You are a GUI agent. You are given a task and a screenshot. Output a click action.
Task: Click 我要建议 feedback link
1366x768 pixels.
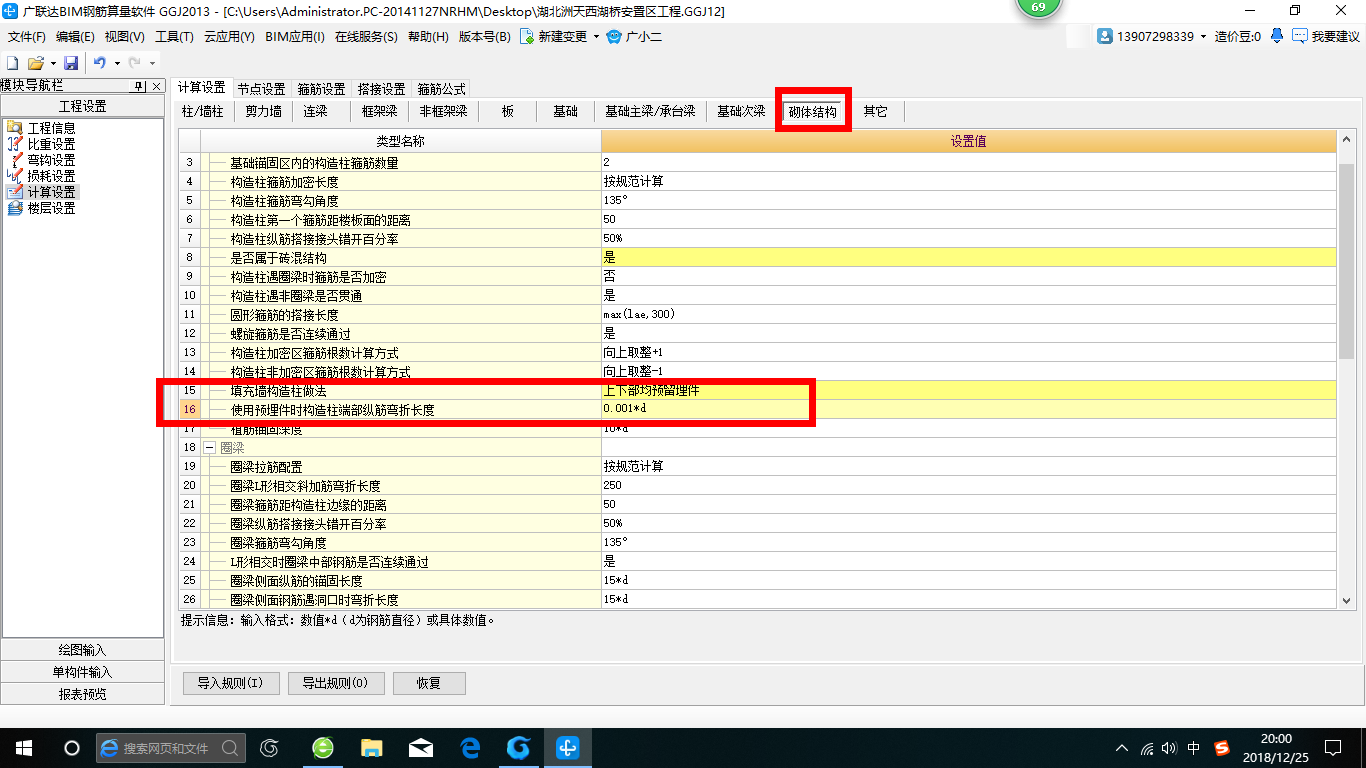(x=1326, y=36)
